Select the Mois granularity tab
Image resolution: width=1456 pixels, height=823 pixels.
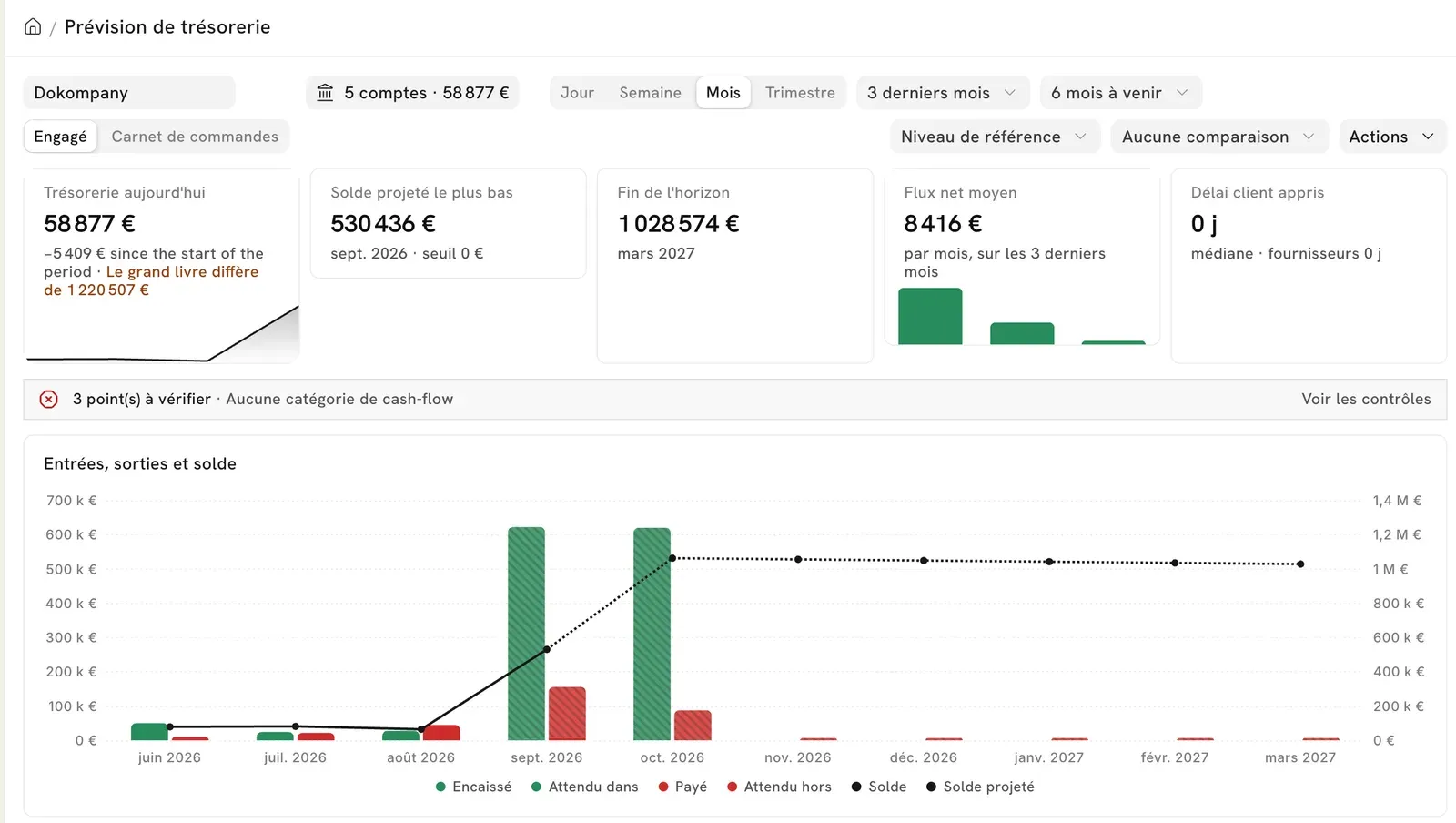[x=723, y=93]
